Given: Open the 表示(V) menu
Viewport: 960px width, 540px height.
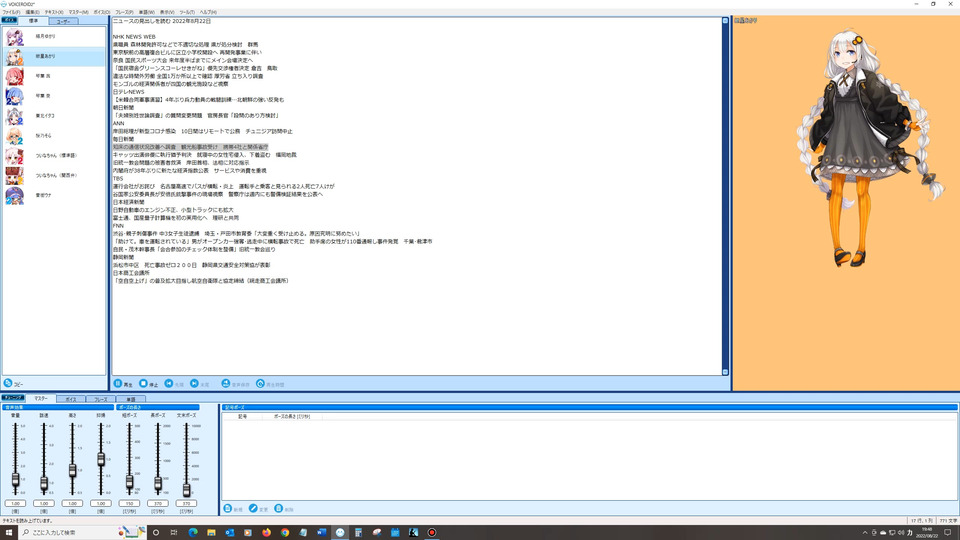Looking at the screenshot, I should [167, 12].
